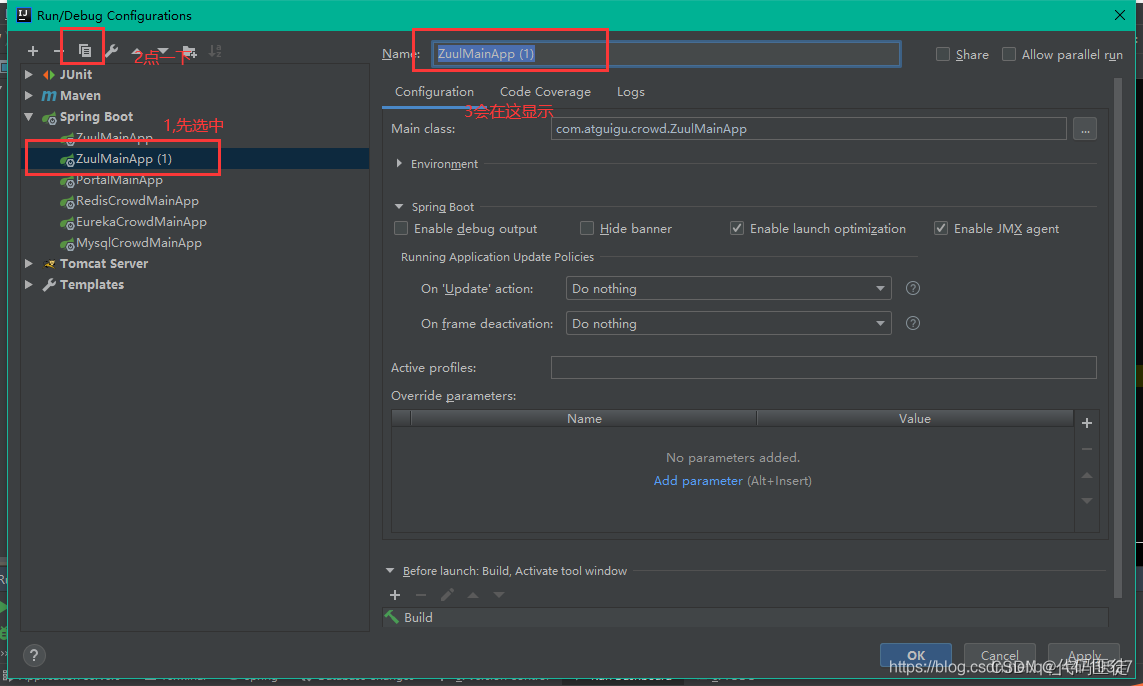Select the Build launch task row
This screenshot has width=1143, height=686.
(x=745, y=617)
